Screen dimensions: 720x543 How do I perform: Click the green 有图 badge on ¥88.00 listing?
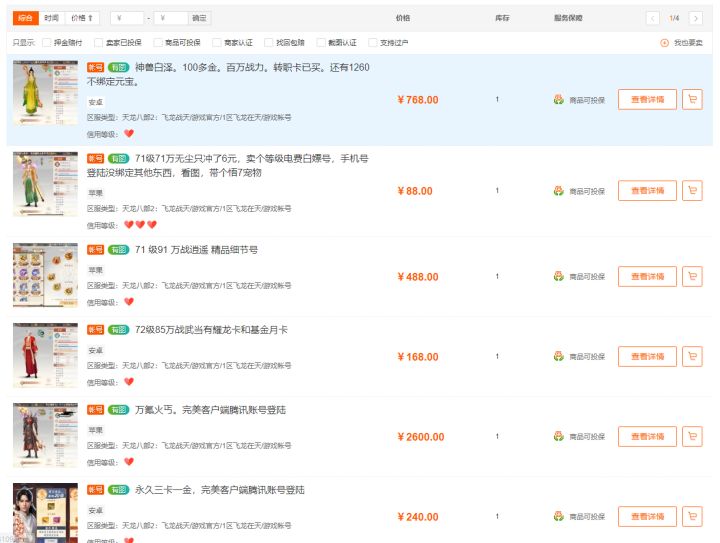click(118, 158)
